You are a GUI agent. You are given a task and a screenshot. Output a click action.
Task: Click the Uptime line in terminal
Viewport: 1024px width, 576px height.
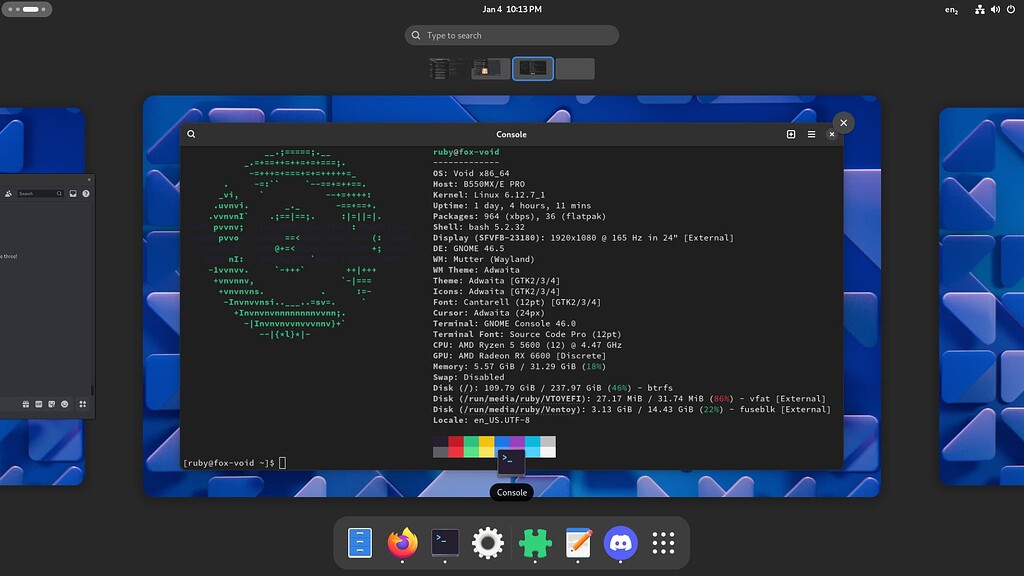pyautogui.click(x=512, y=206)
